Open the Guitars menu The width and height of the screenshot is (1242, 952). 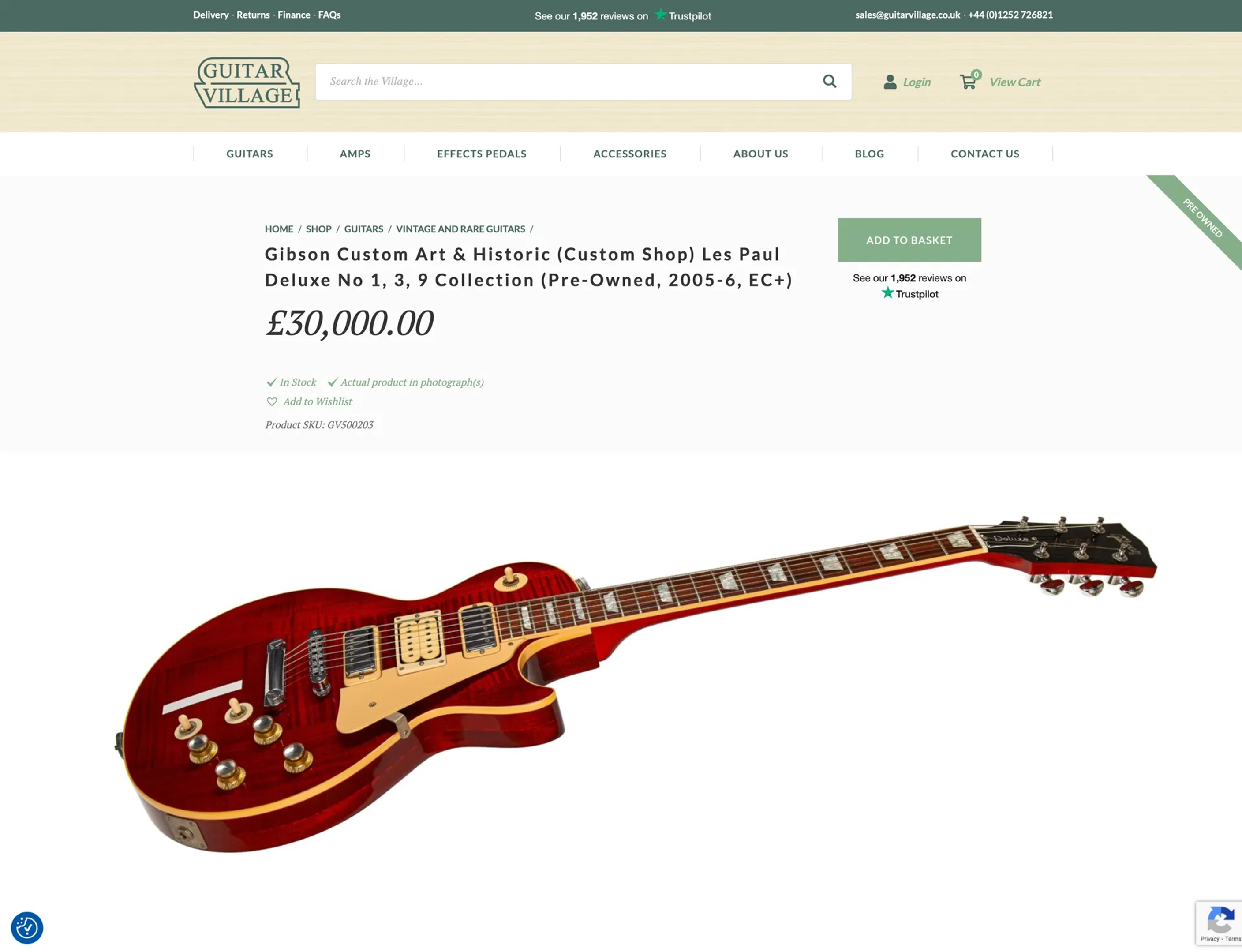pos(250,154)
